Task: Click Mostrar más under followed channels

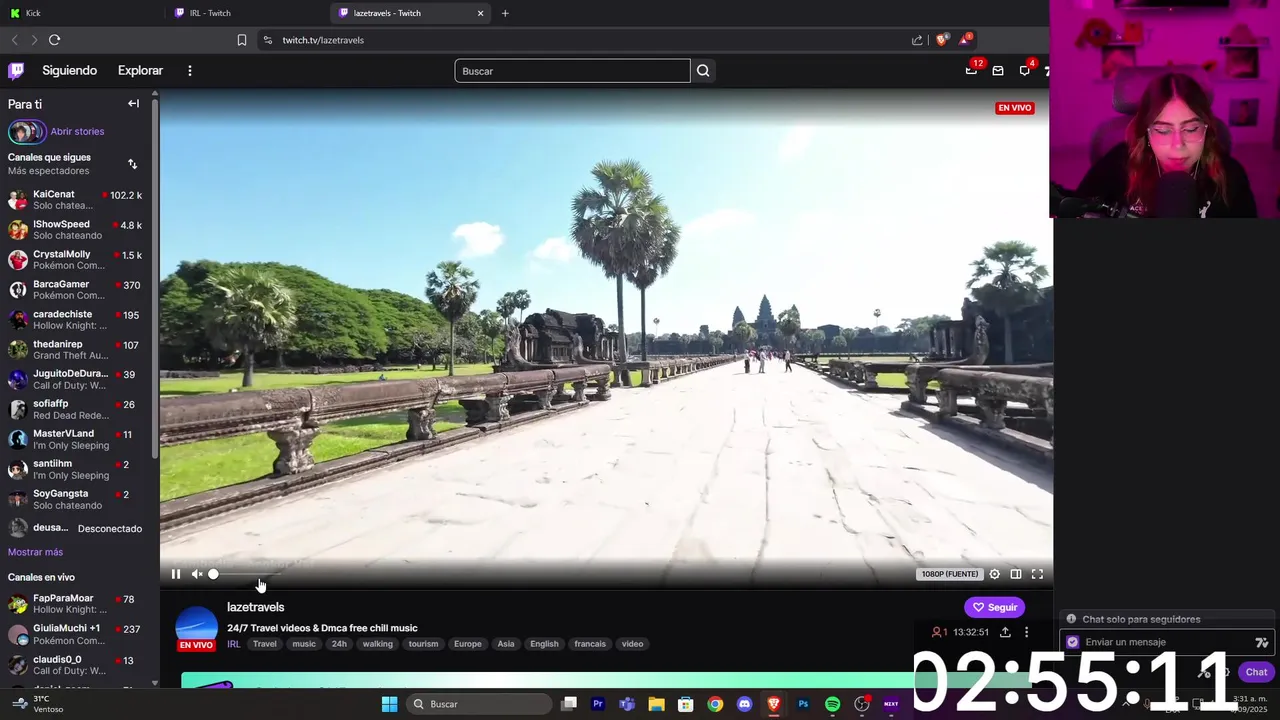Action: 35,552
